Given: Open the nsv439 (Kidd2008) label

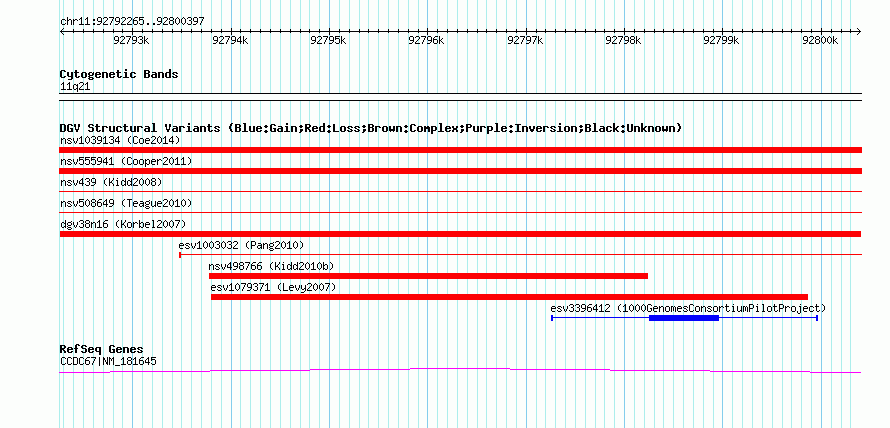Looking at the screenshot, I should [111, 182].
